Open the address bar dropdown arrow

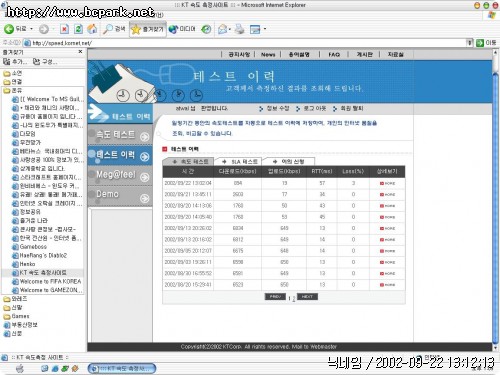pos(469,43)
